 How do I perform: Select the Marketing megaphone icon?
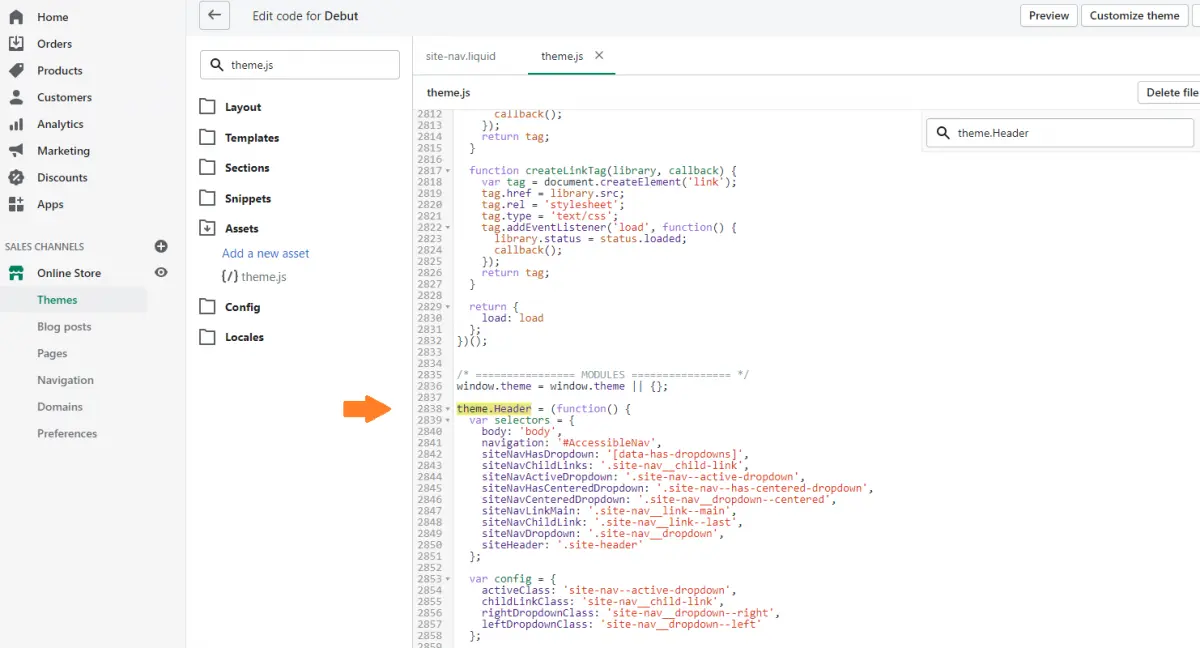pyautogui.click(x=16, y=150)
